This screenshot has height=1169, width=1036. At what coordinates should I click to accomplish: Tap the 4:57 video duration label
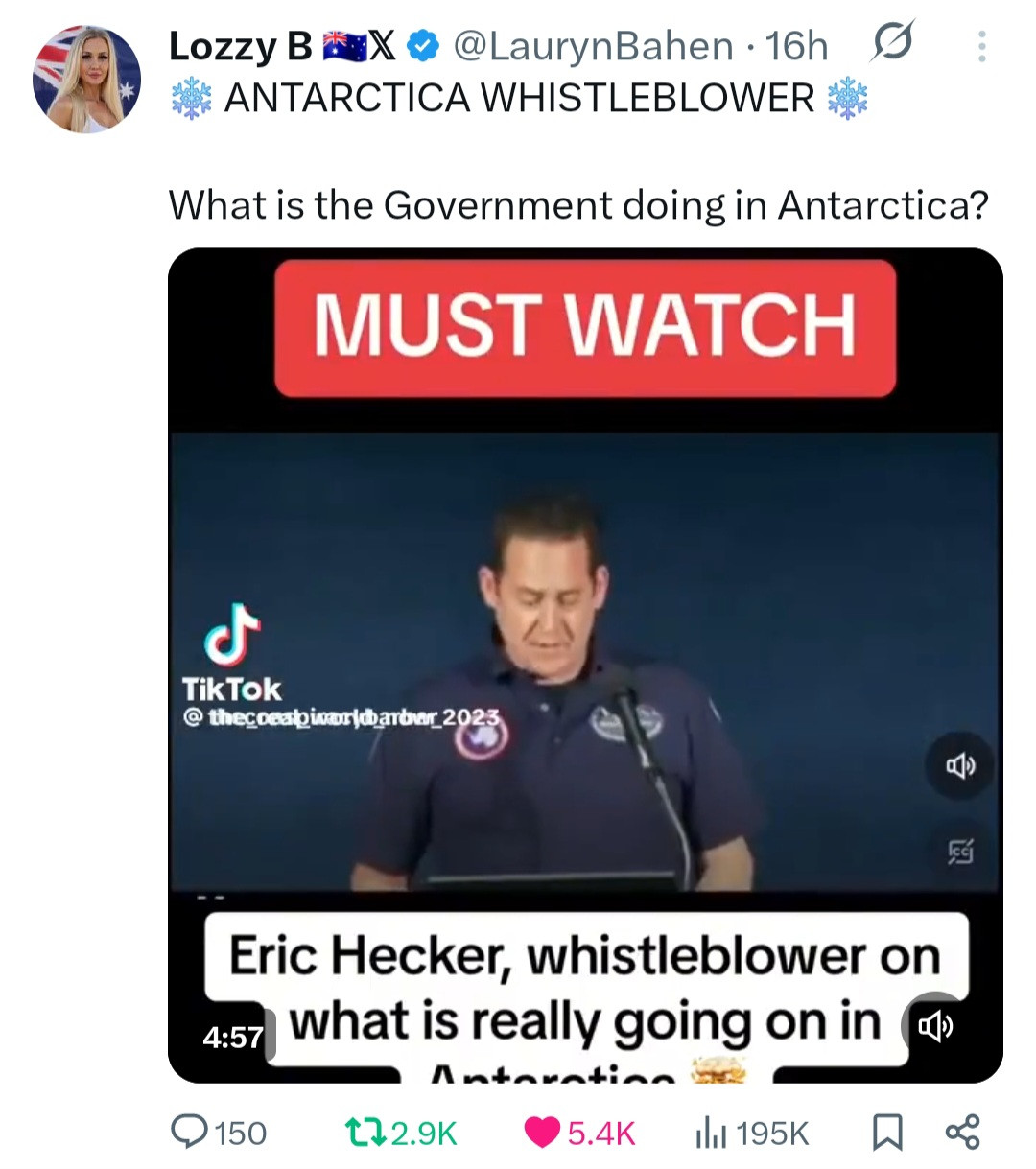click(x=233, y=1037)
